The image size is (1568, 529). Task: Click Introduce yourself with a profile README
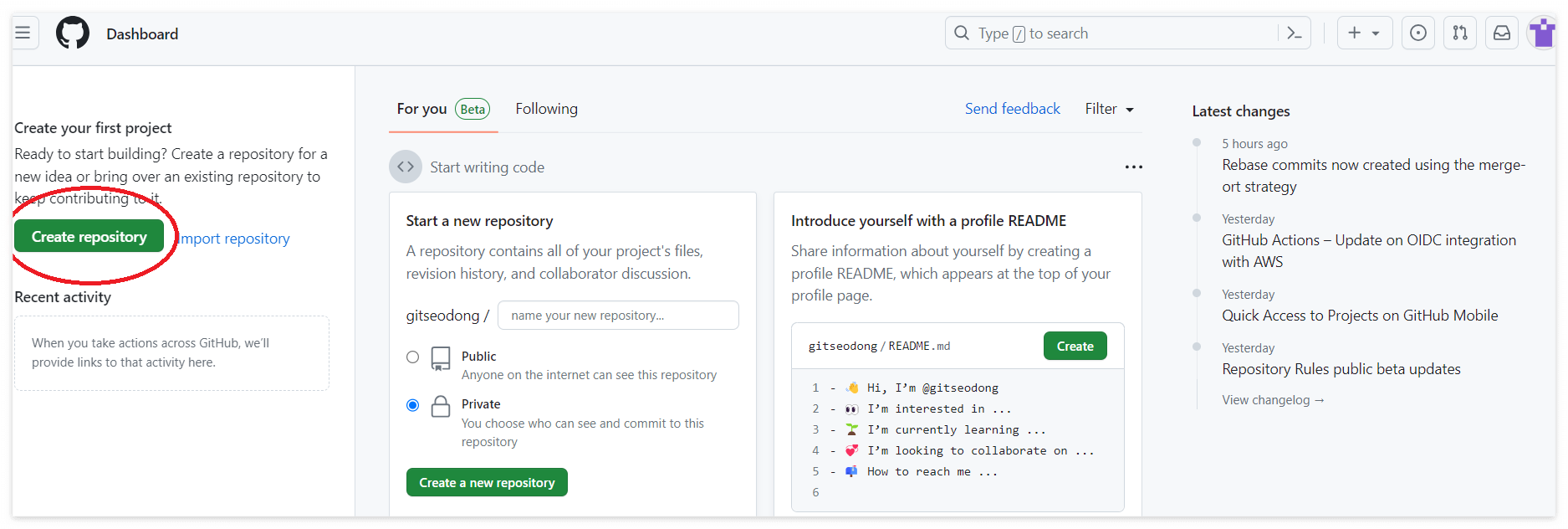tap(928, 221)
